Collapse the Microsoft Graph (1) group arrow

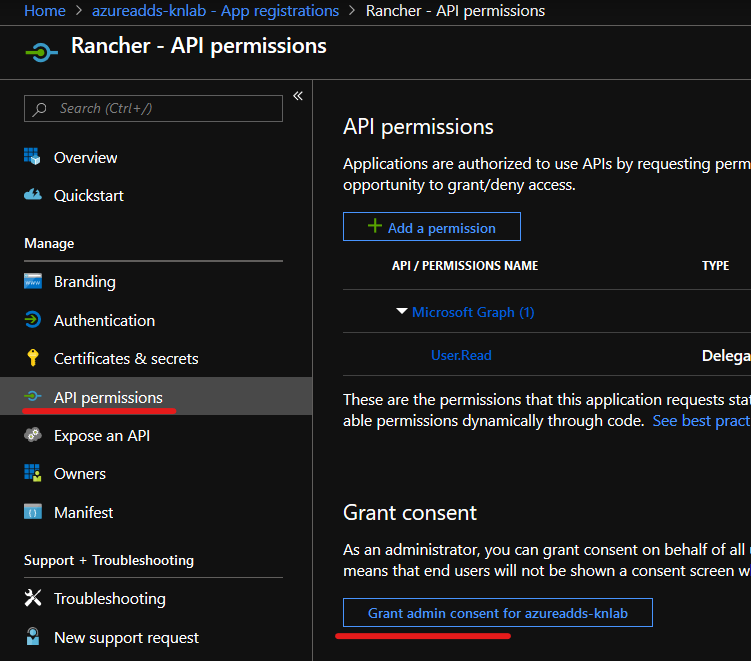[x=401, y=311]
